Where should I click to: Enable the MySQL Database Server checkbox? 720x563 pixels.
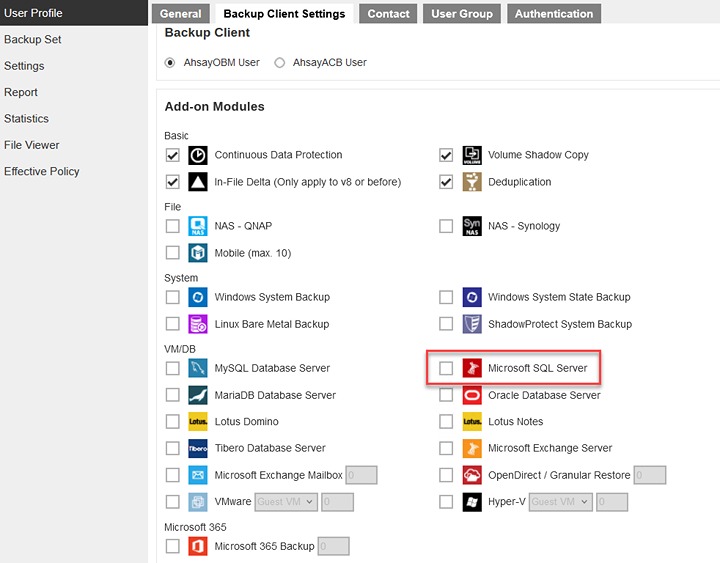coord(173,368)
